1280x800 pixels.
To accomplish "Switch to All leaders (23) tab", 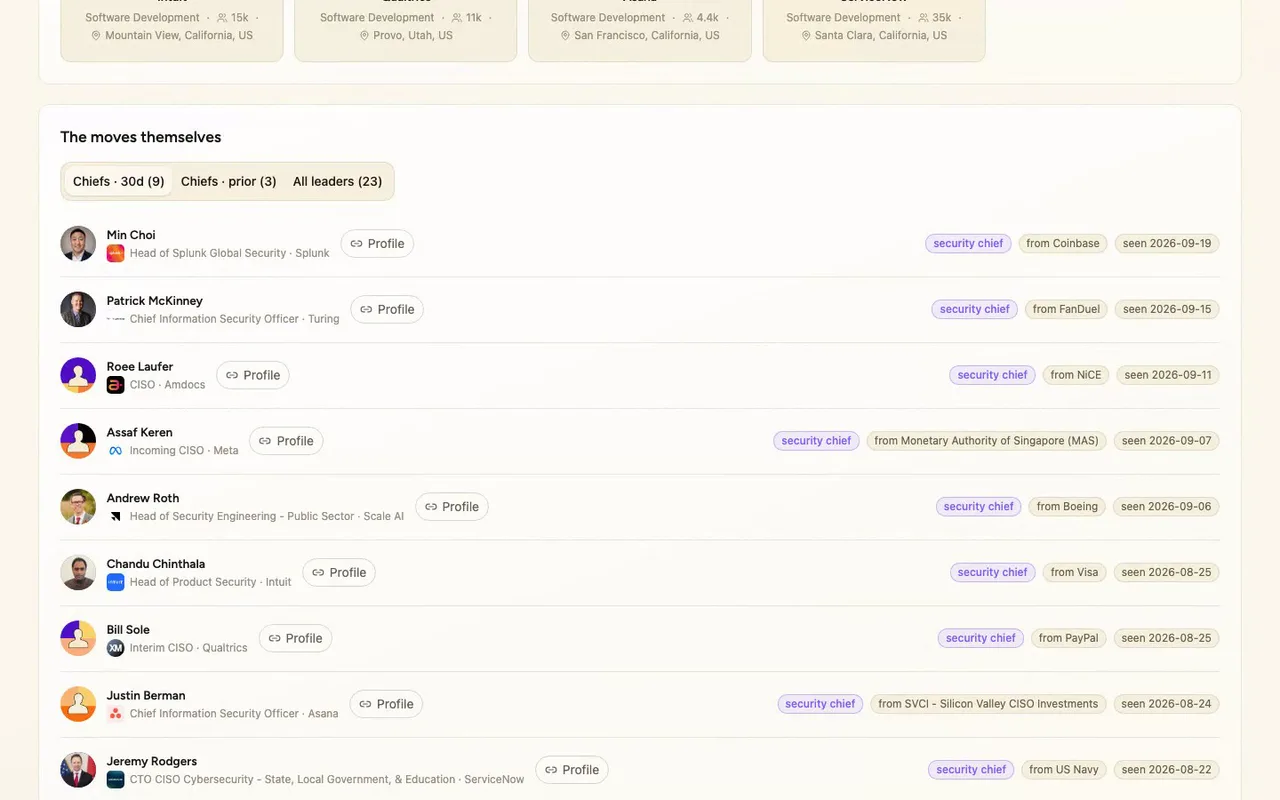I will (x=338, y=181).
